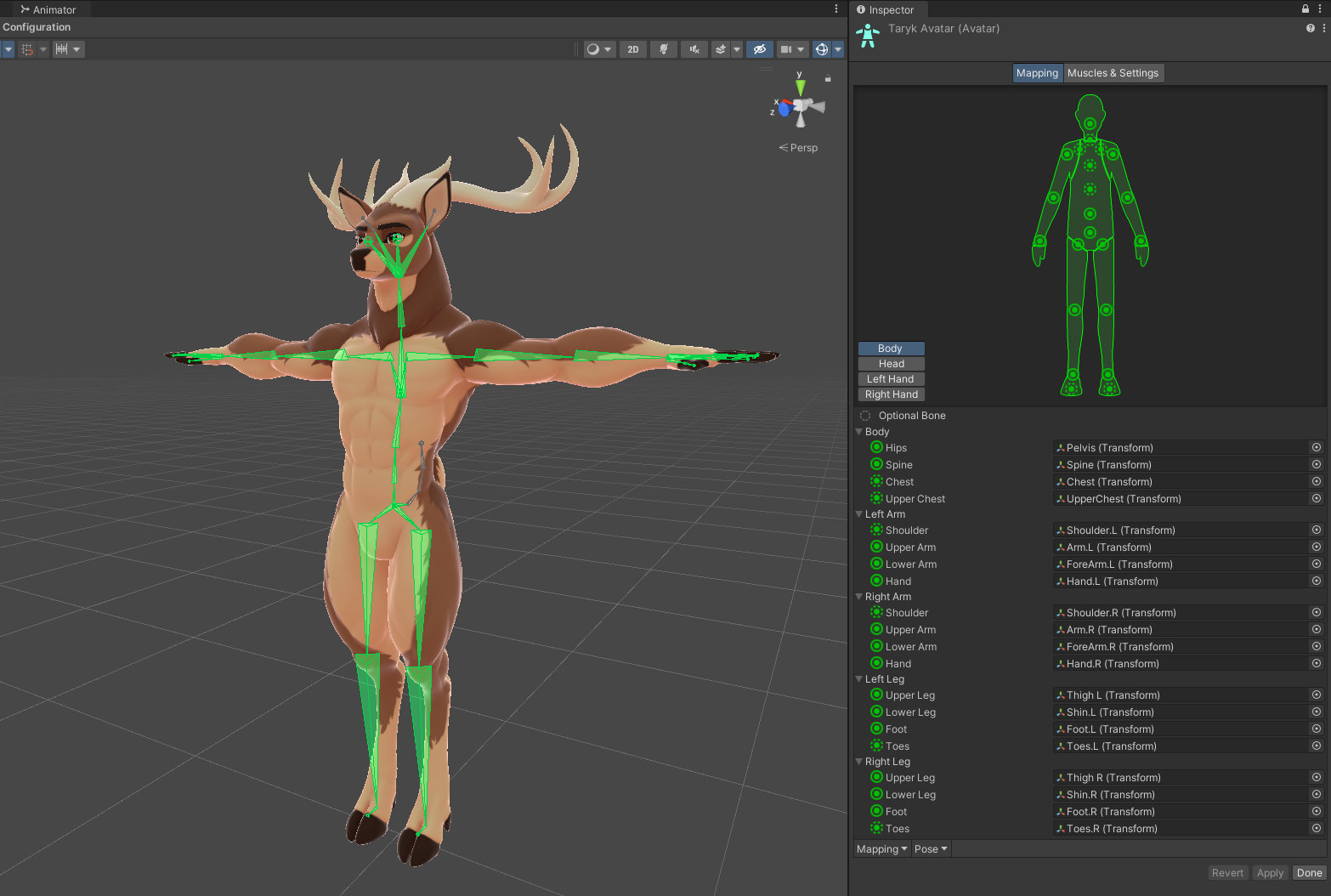Image resolution: width=1331 pixels, height=896 pixels.
Task: Open the Pose dropdown menu
Action: (931, 849)
